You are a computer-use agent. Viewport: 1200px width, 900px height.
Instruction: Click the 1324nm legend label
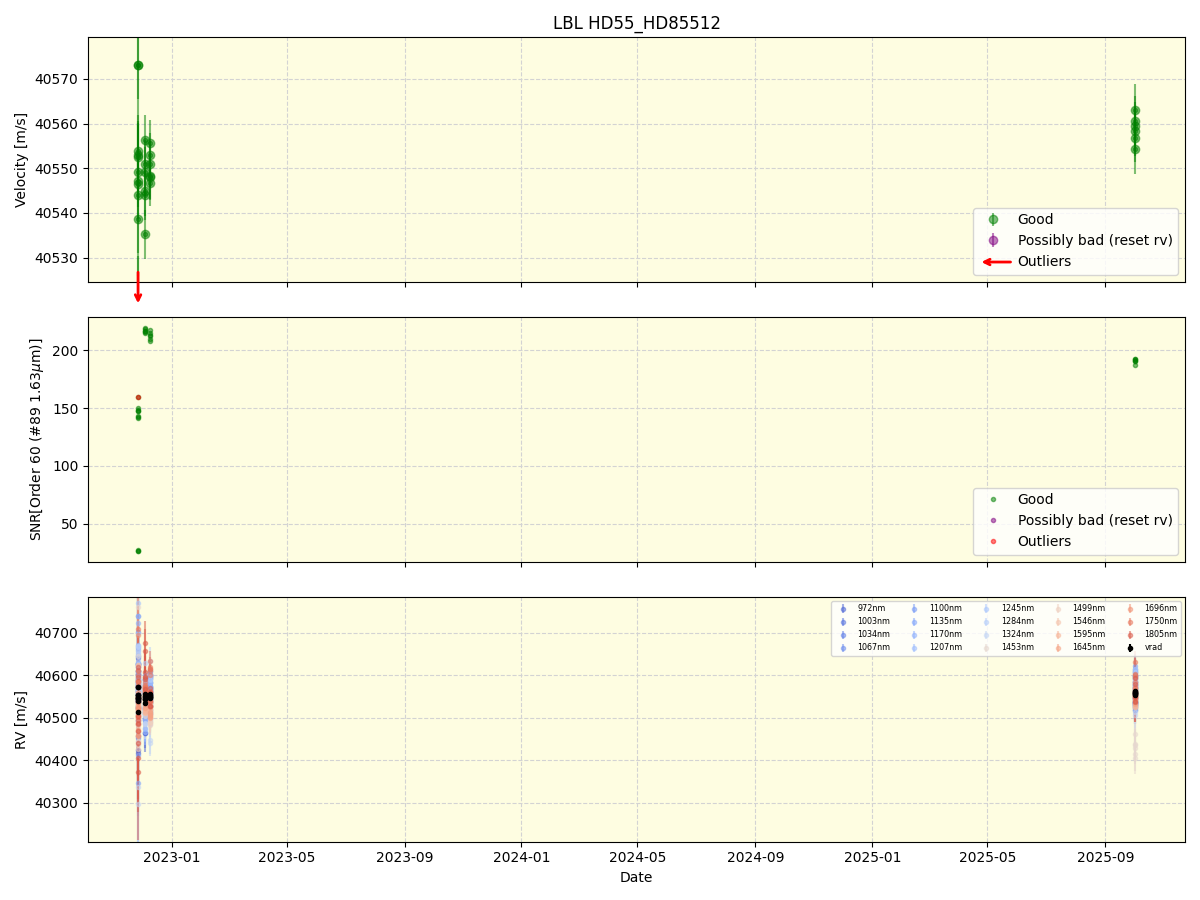pos(1018,634)
